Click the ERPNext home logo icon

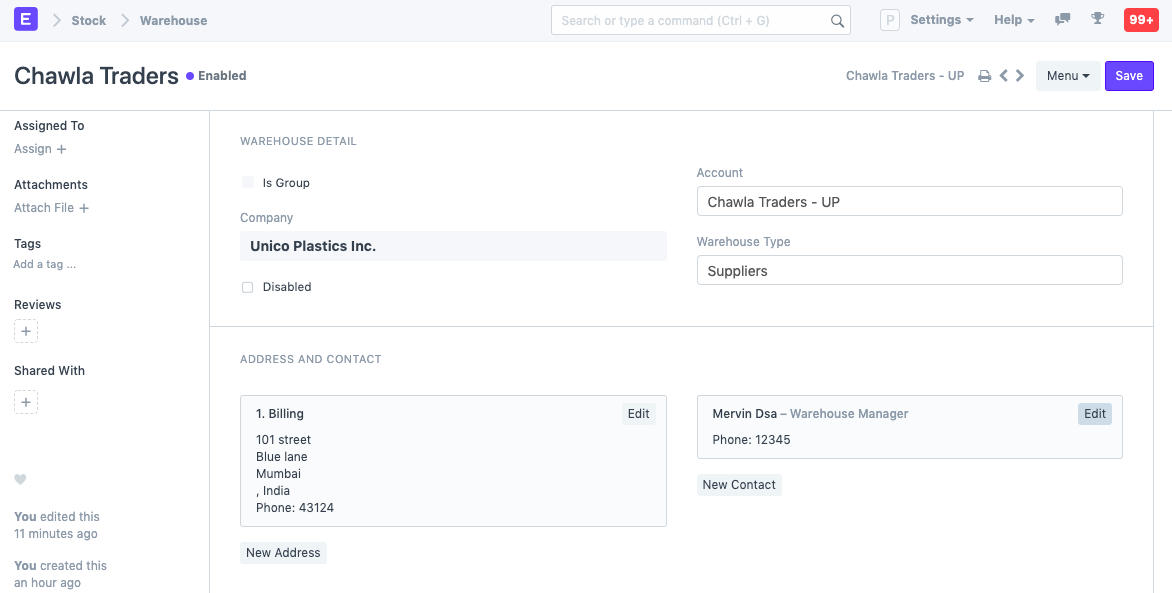point(26,20)
